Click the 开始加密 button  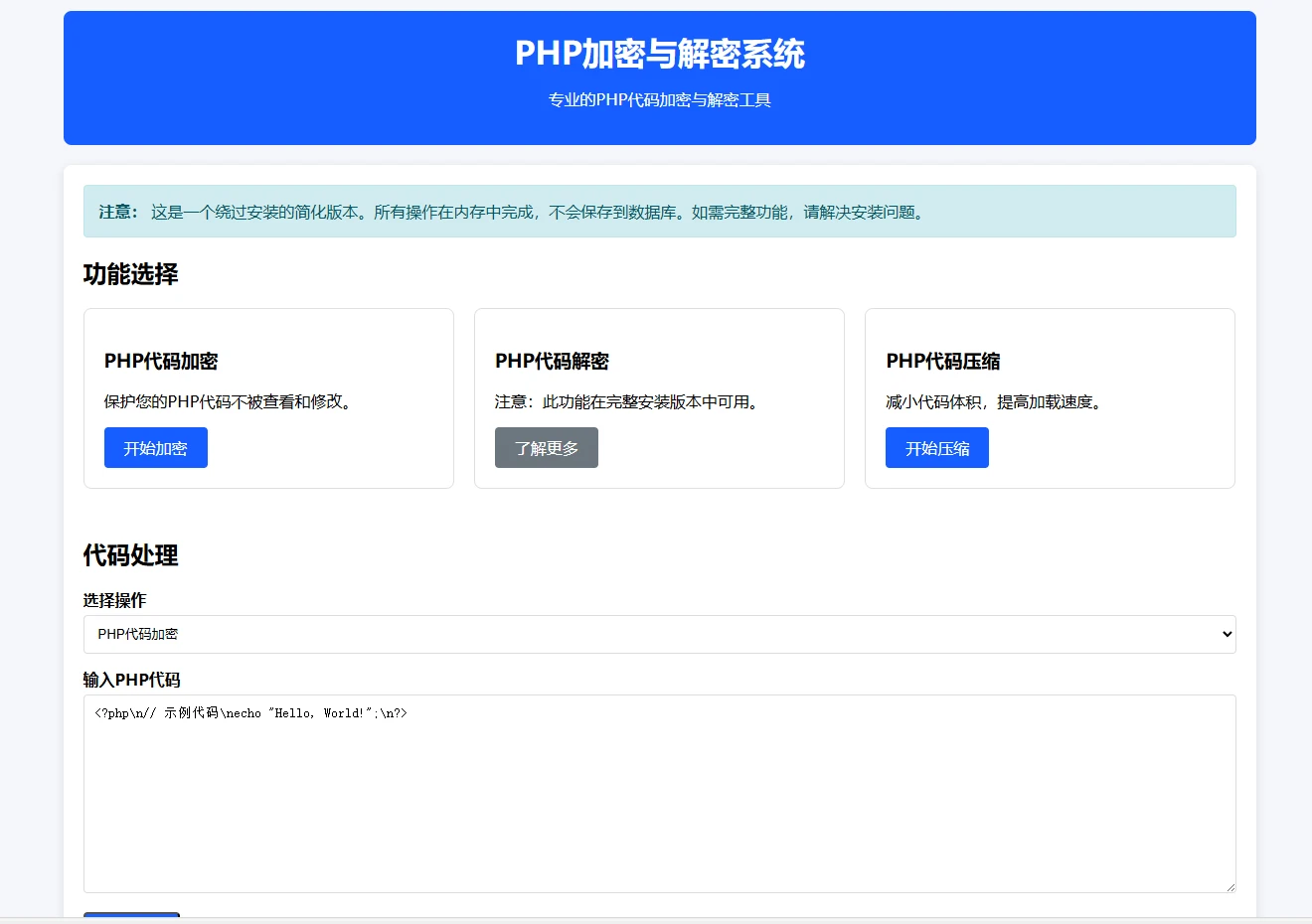(x=155, y=448)
